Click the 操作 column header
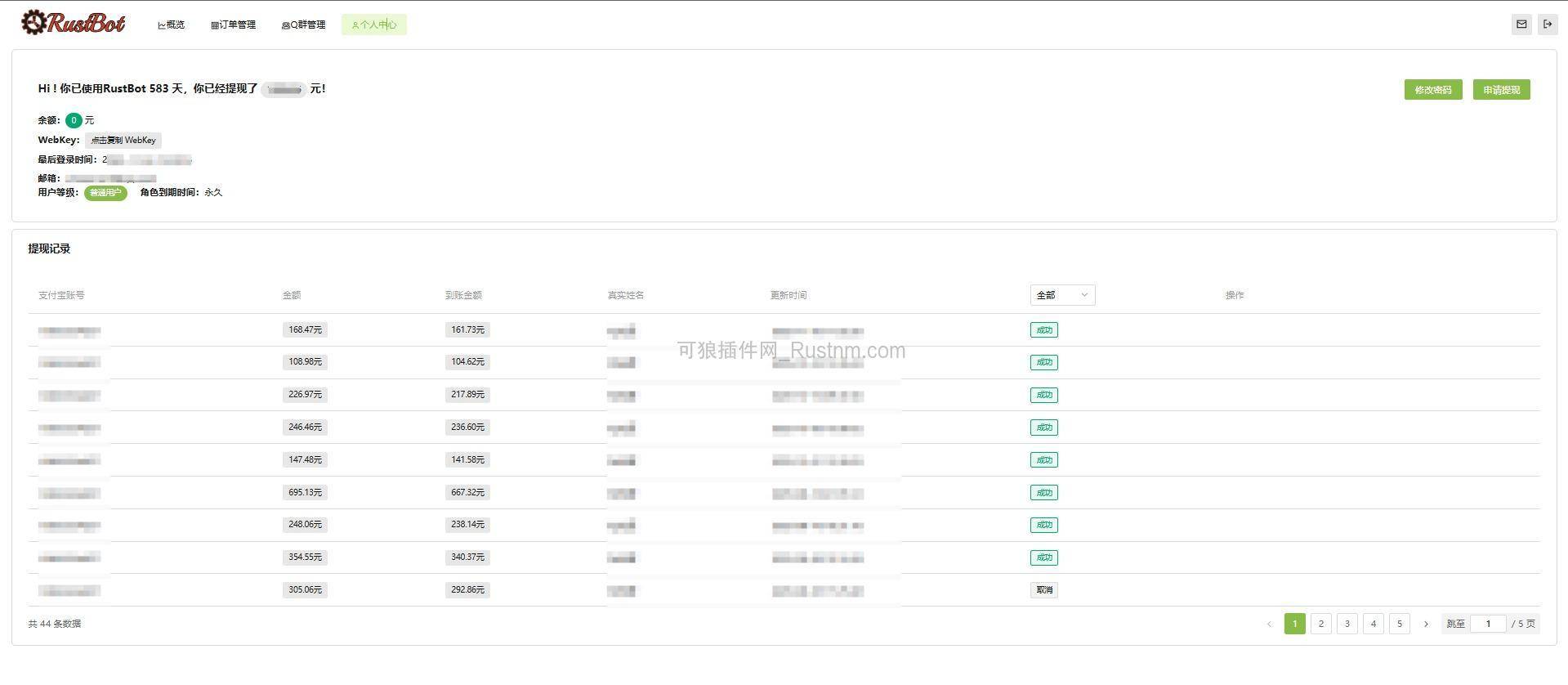 pos(1235,295)
